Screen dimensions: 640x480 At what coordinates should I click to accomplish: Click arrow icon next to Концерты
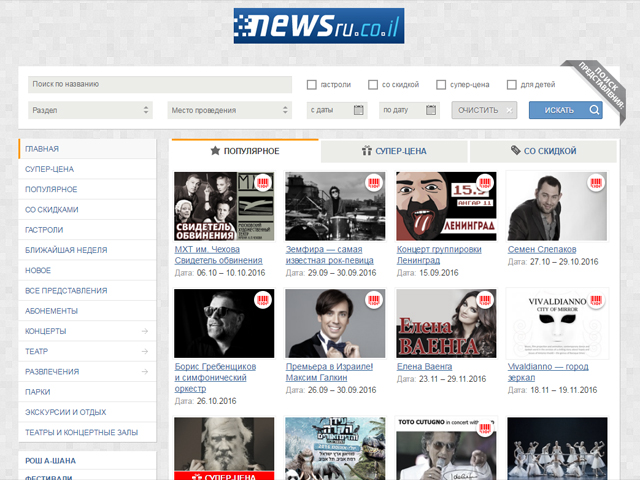tap(144, 331)
